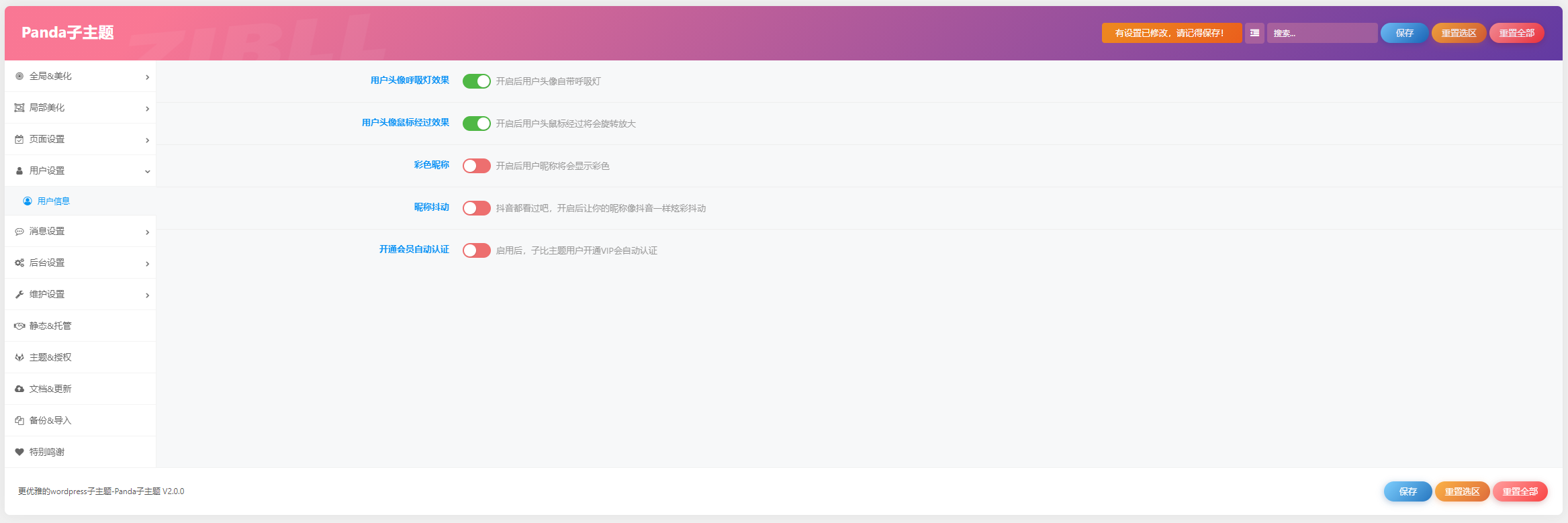Click the expand-all list icon beside search
The height and width of the screenshot is (523, 1568).
[1254, 33]
